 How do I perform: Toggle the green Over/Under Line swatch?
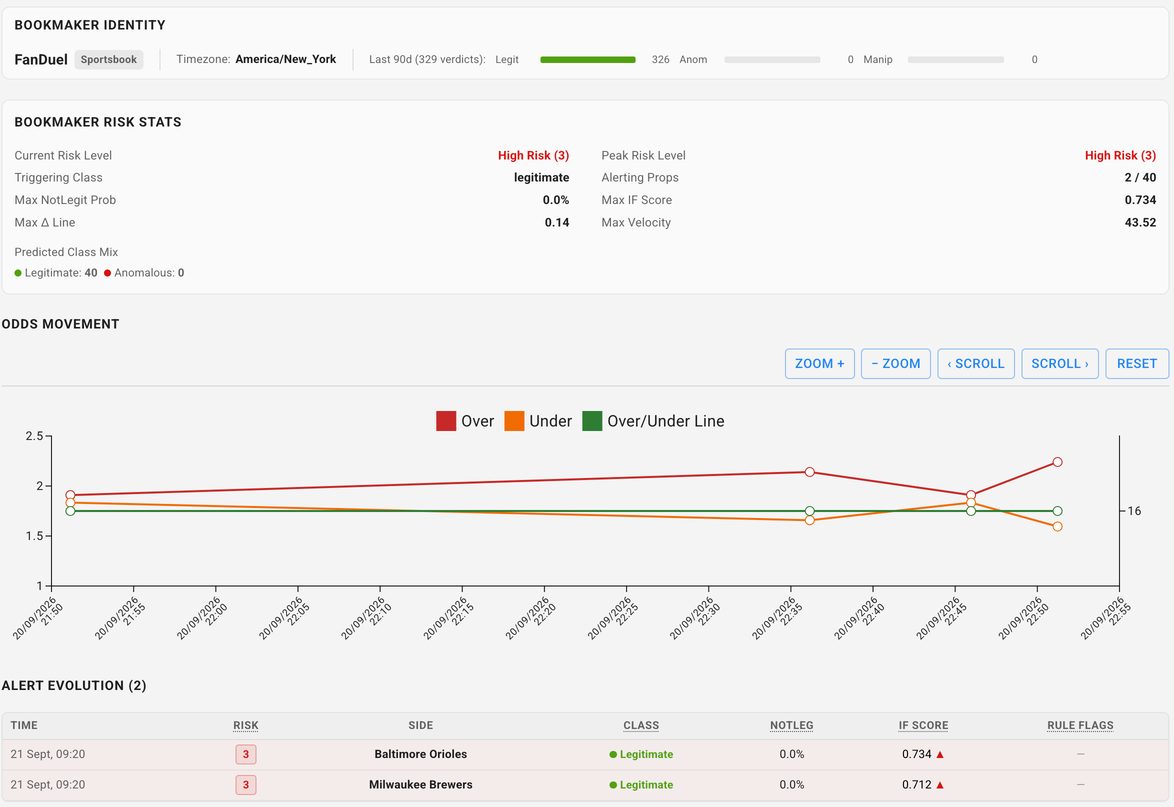[592, 421]
